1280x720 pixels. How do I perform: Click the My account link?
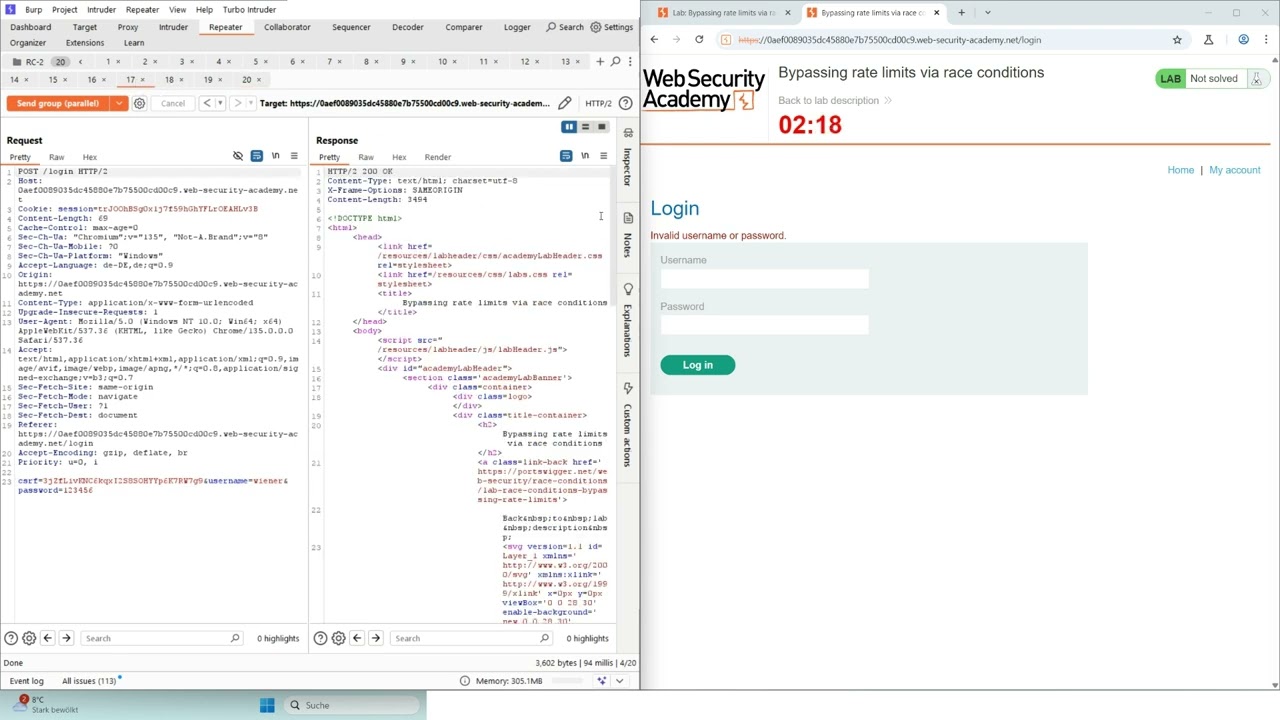click(1234, 170)
